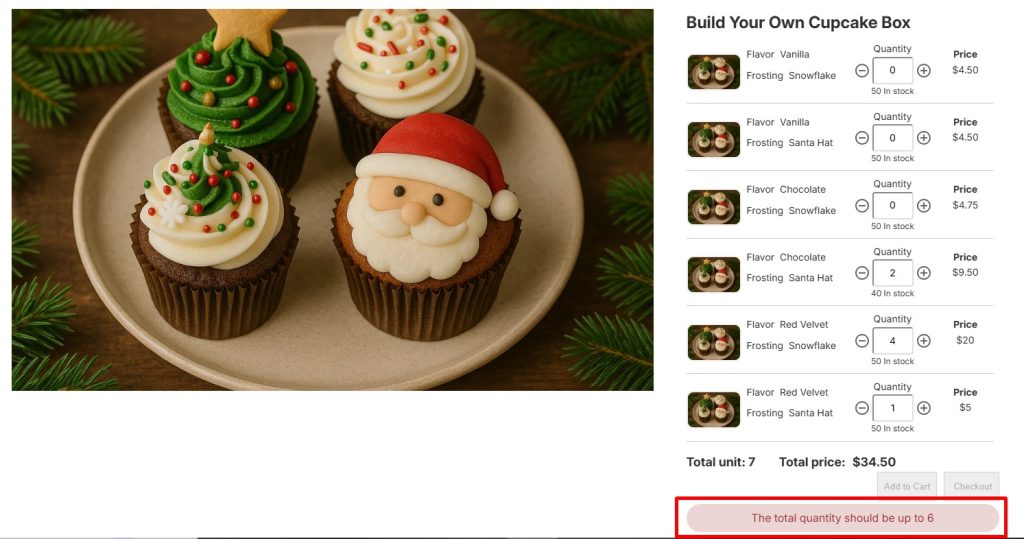This screenshot has height=539, width=1024.
Task: Decrease Vanilla Snowflake quantity with minus icon
Action: click(x=862, y=71)
